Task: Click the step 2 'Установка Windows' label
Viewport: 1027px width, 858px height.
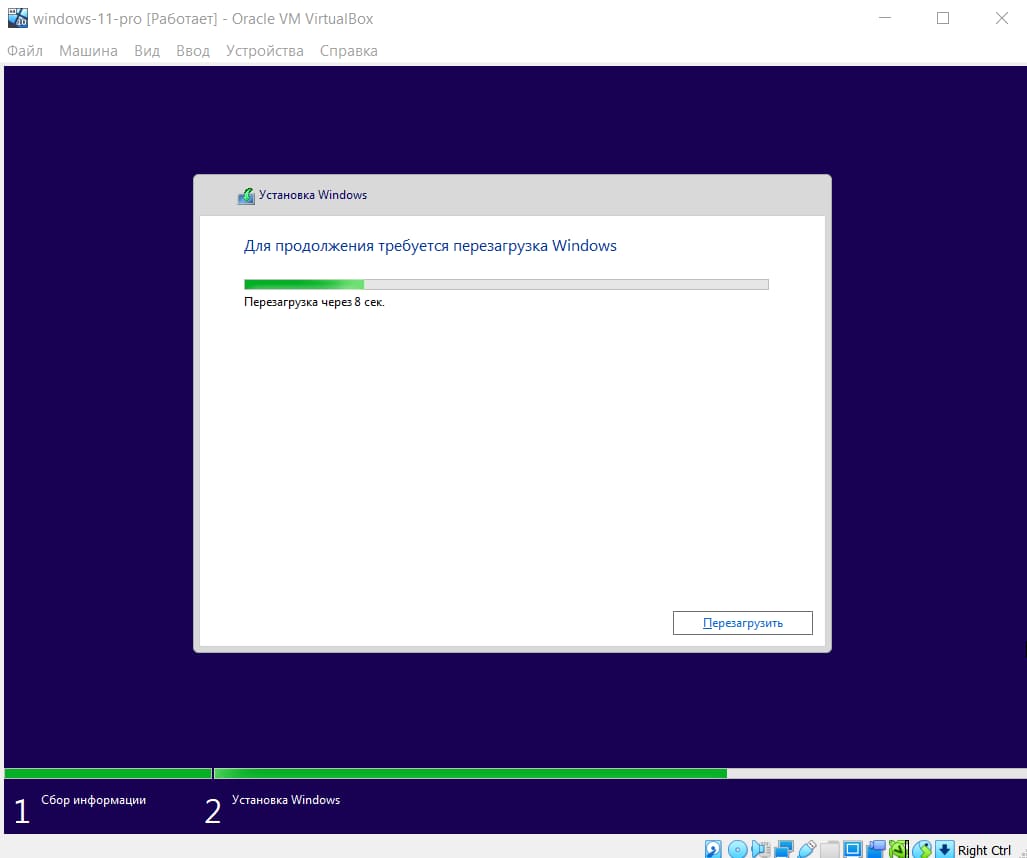Action: click(286, 800)
